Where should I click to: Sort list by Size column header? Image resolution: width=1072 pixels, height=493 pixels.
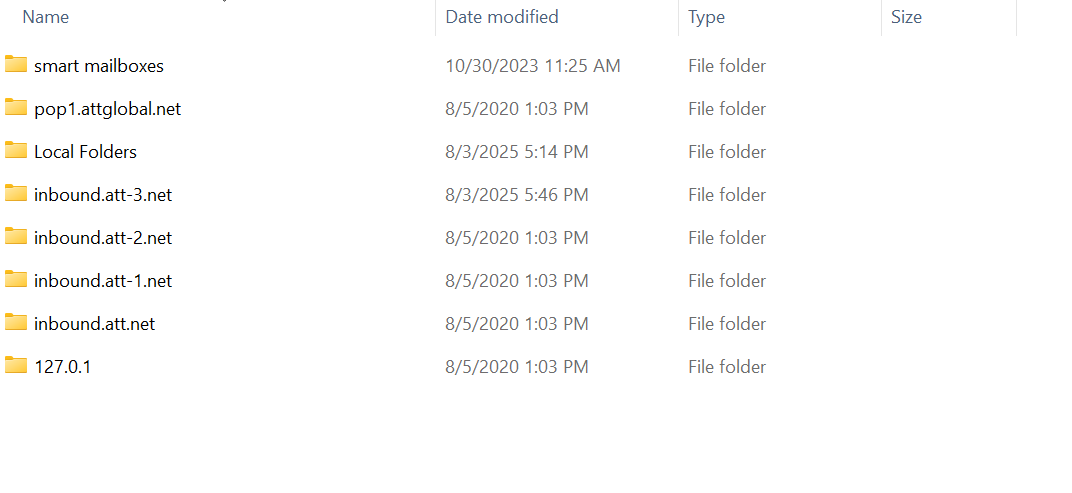pyautogui.click(x=906, y=17)
